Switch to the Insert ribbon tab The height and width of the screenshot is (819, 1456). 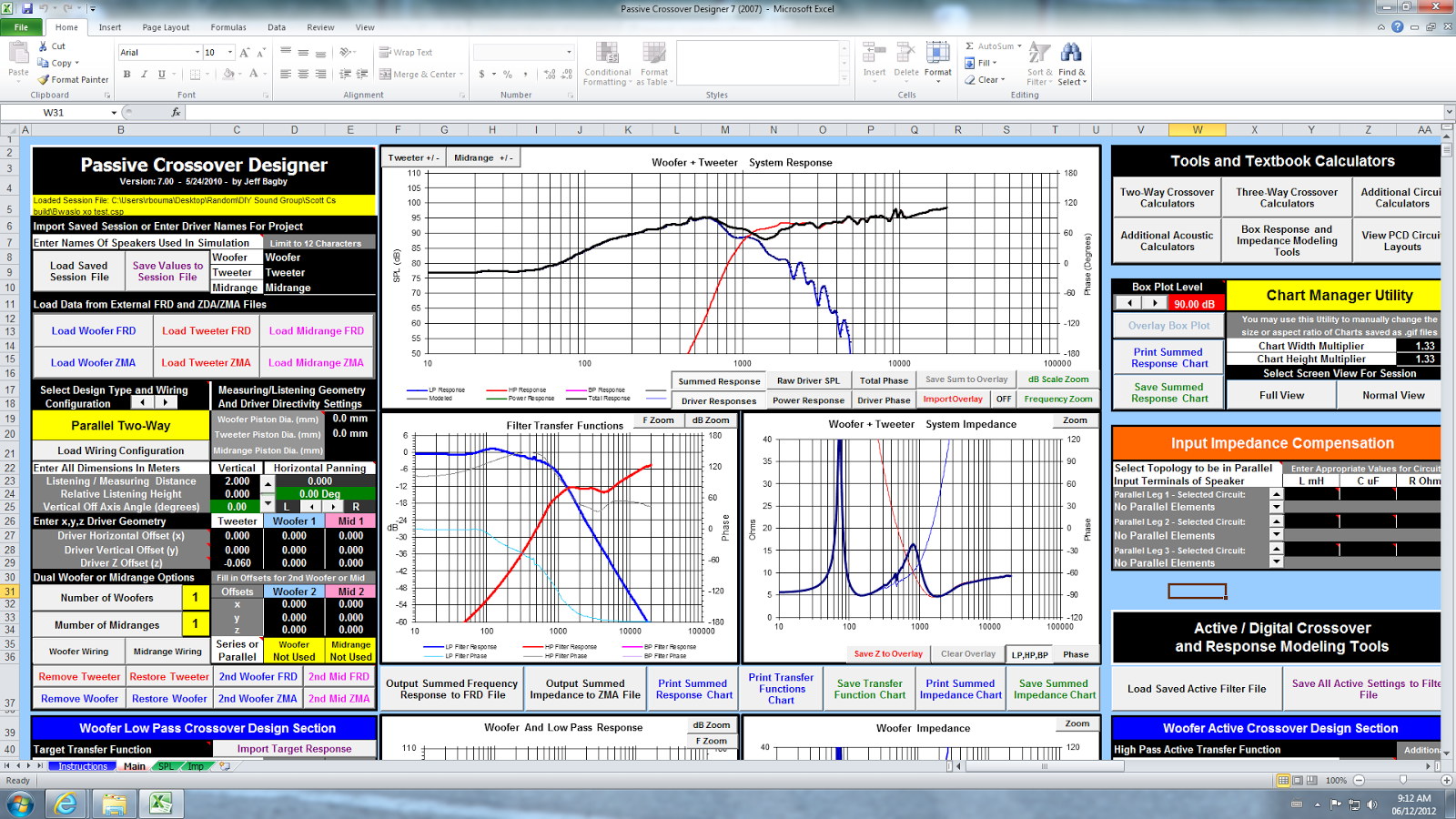(x=110, y=27)
